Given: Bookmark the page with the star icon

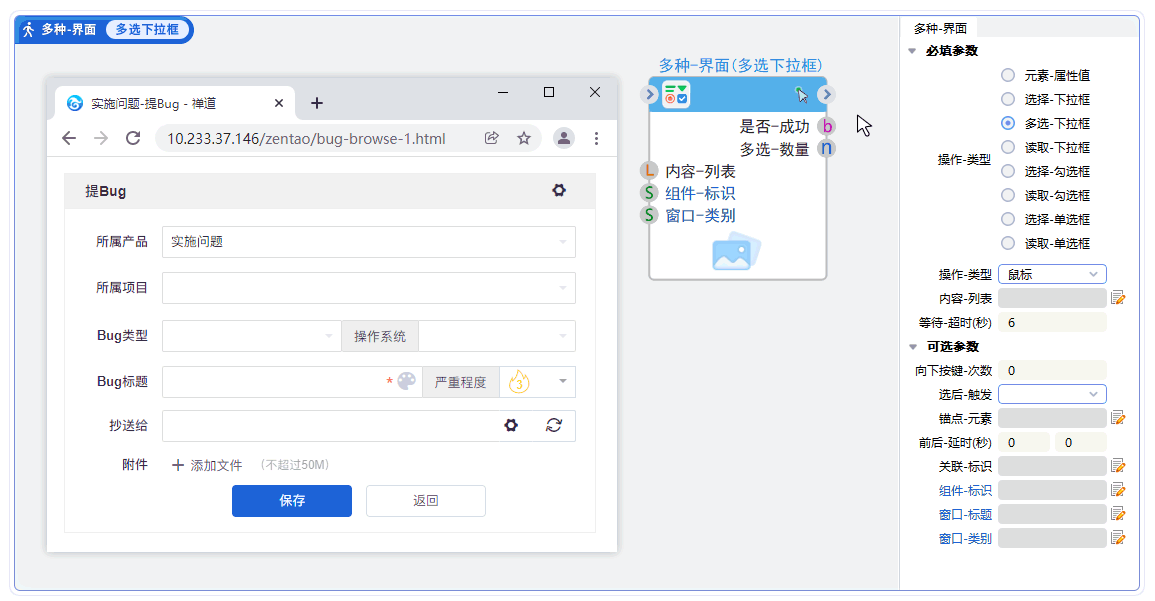Looking at the screenshot, I should (524, 138).
